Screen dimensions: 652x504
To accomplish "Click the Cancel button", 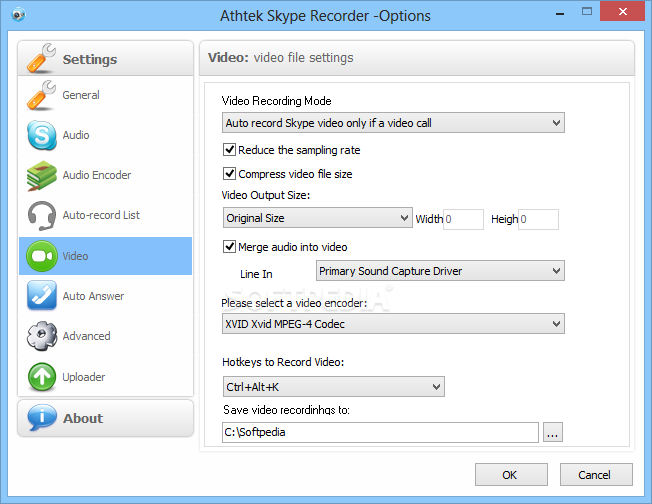I will 596,474.
